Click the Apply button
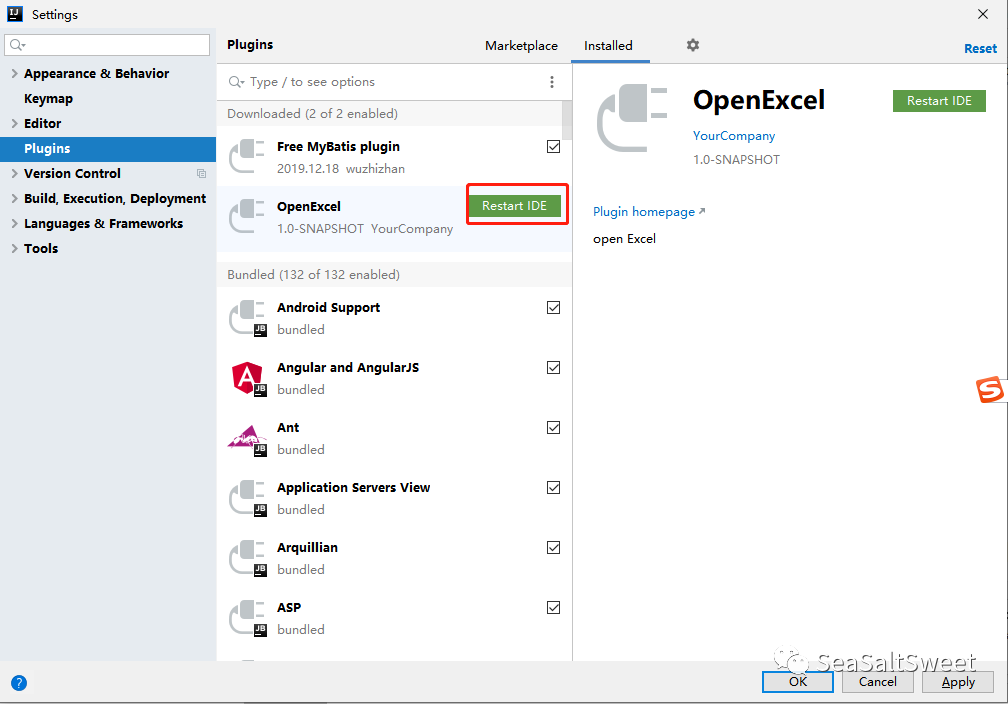Viewport: 1008px width, 704px height. point(958,682)
